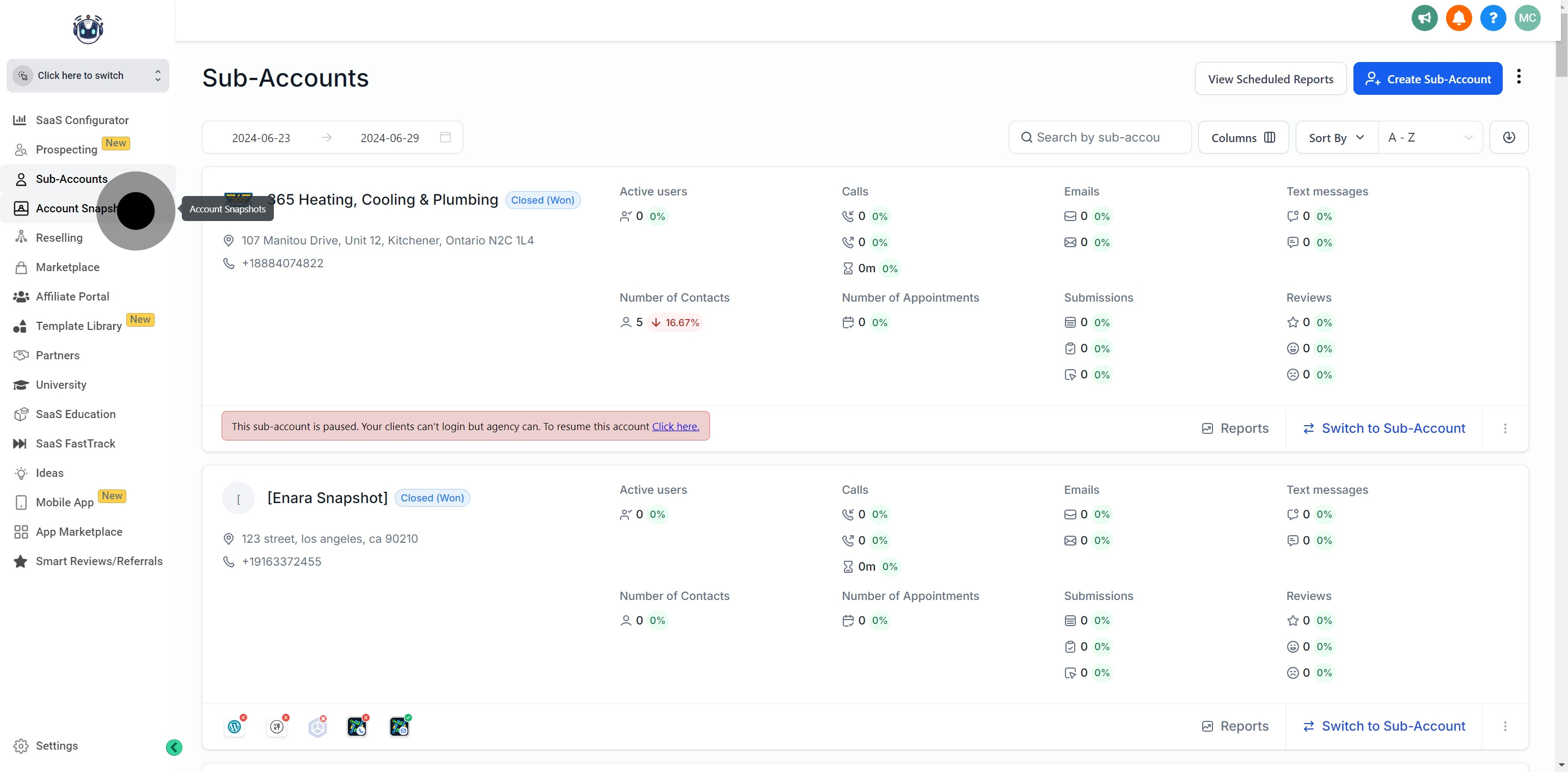Open 365 Heating row three-dot options
1568x772 pixels.
pos(1505,428)
